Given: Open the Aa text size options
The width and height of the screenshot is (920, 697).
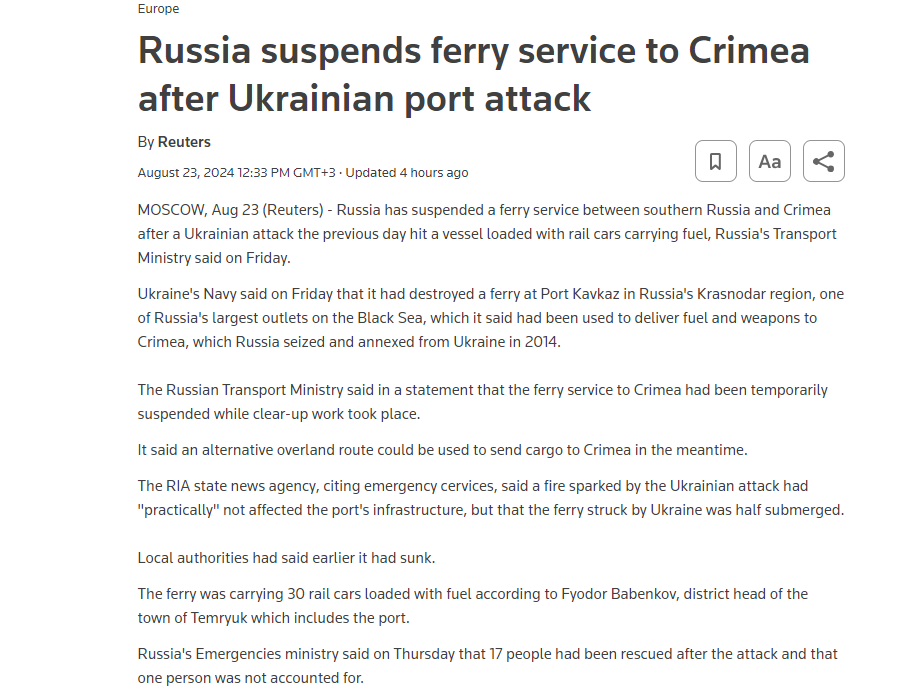Looking at the screenshot, I should tap(769, 161).
